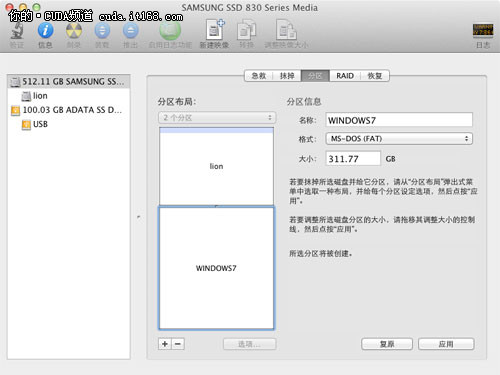The height and width of the screenshot is (375, 500).
Task: Open the Info toolbar icon
Action: 45,31
